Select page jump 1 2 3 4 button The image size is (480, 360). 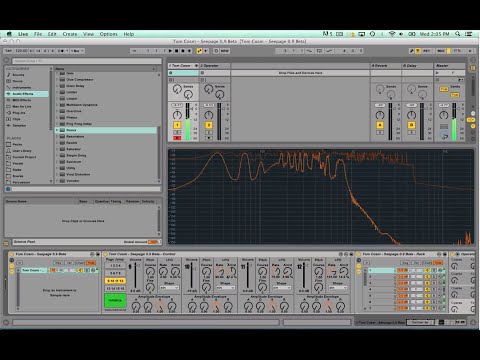115,266
